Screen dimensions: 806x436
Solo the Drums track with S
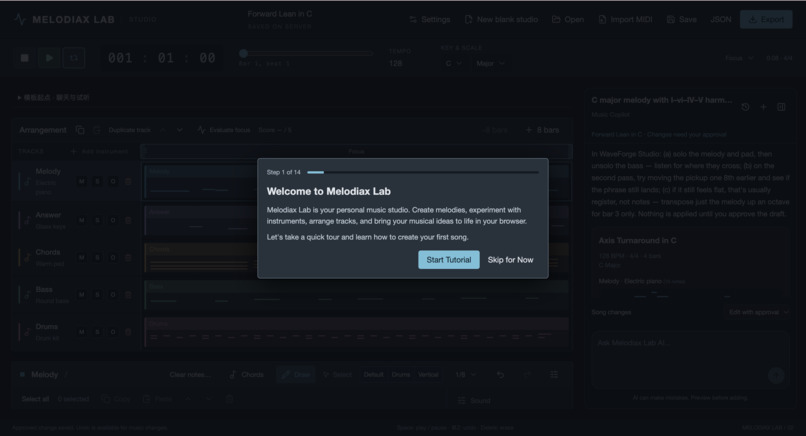97,332
